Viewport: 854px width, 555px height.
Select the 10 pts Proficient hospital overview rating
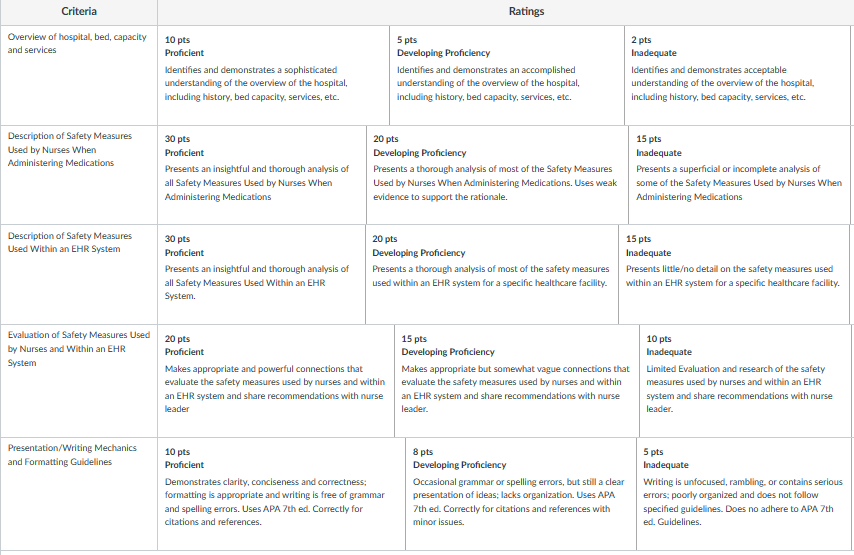[x=273, y=75]
